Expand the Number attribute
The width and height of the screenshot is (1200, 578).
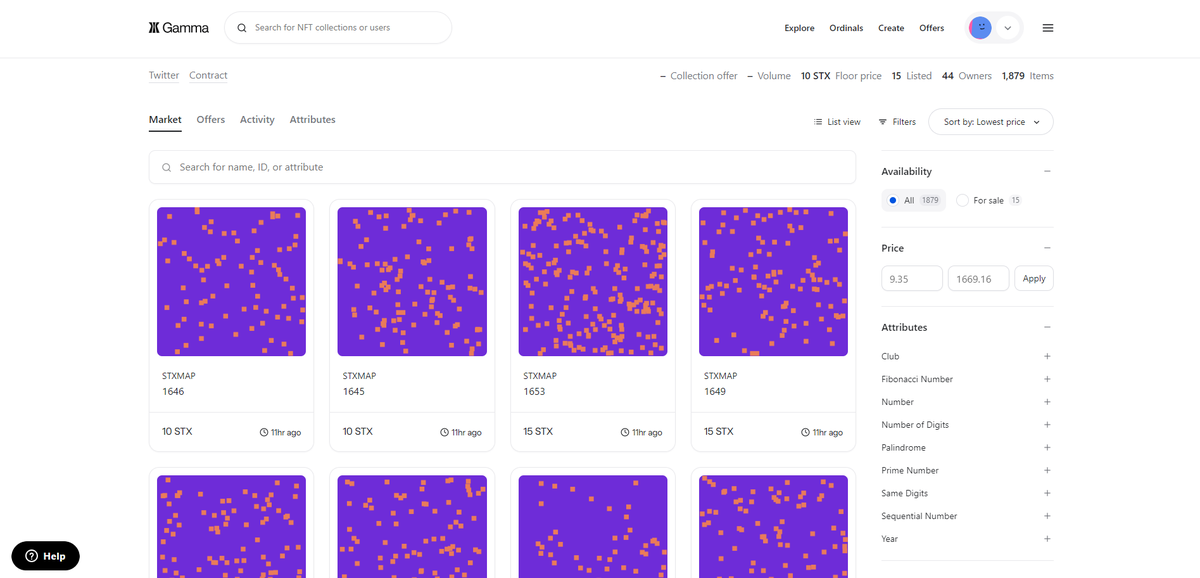[x=1047, y=402]
